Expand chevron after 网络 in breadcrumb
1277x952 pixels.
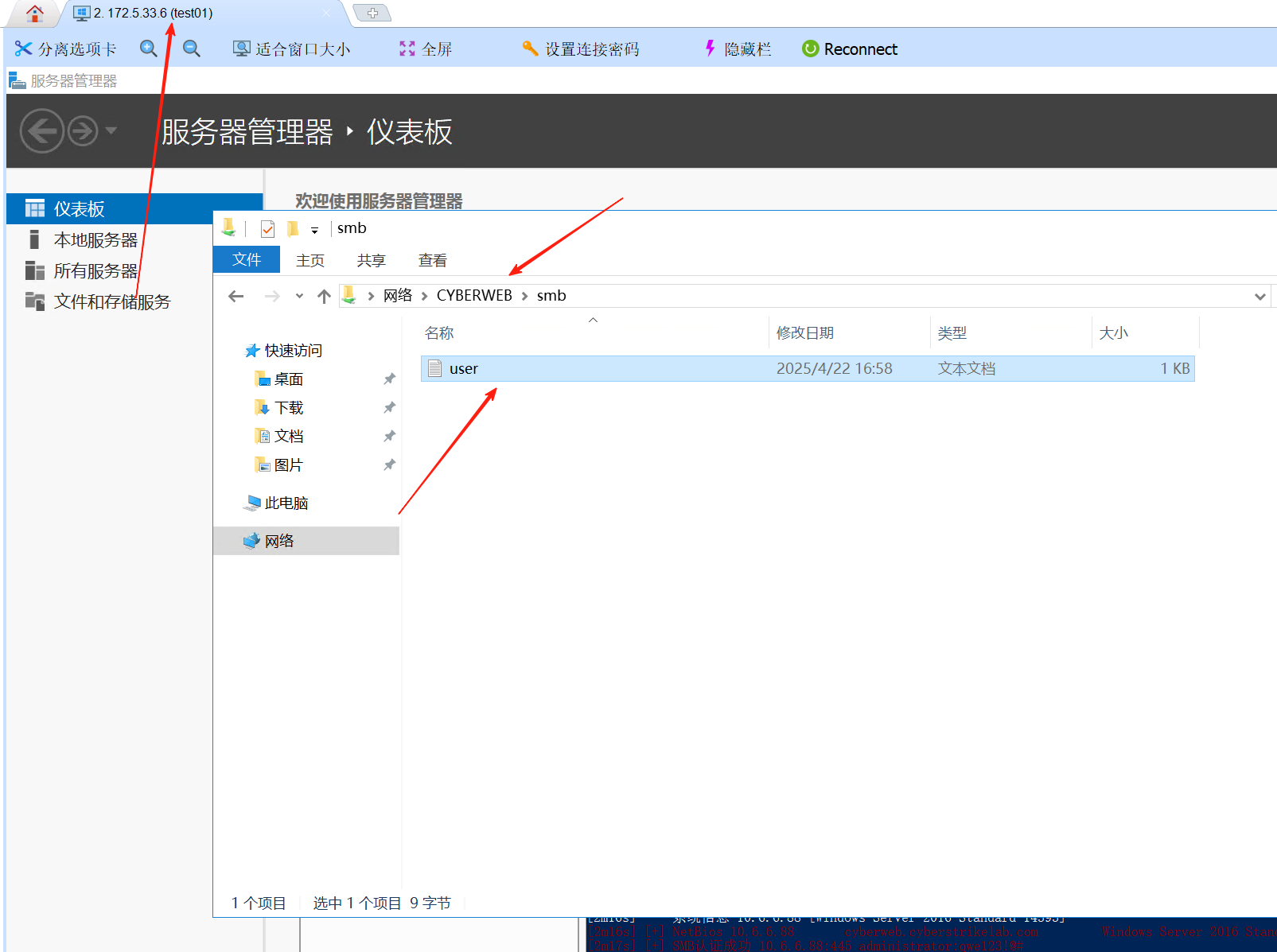(424, 296)
